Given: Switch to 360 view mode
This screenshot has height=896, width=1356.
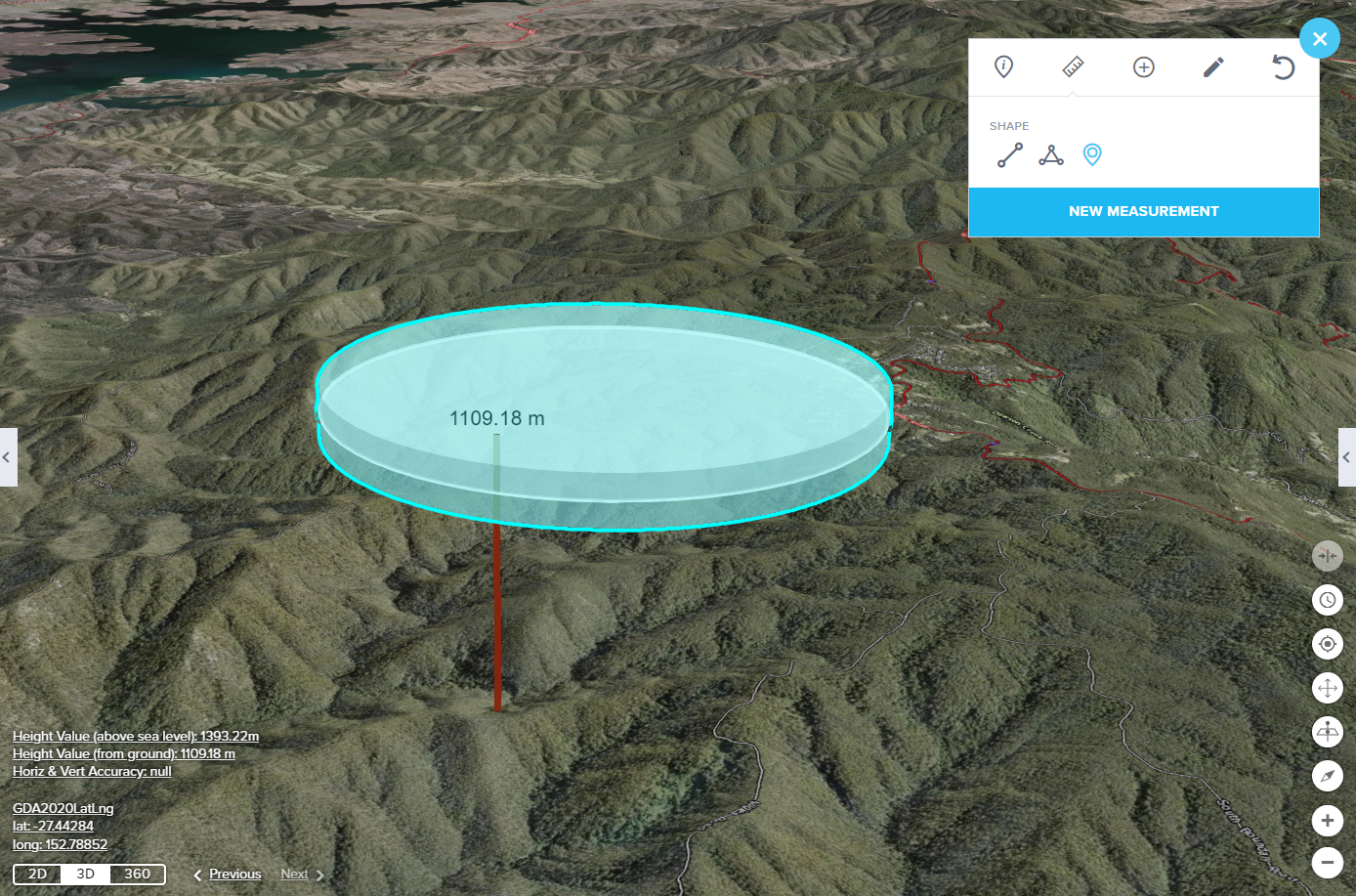Looking at the screenshot, I should [x=138, y=874].
